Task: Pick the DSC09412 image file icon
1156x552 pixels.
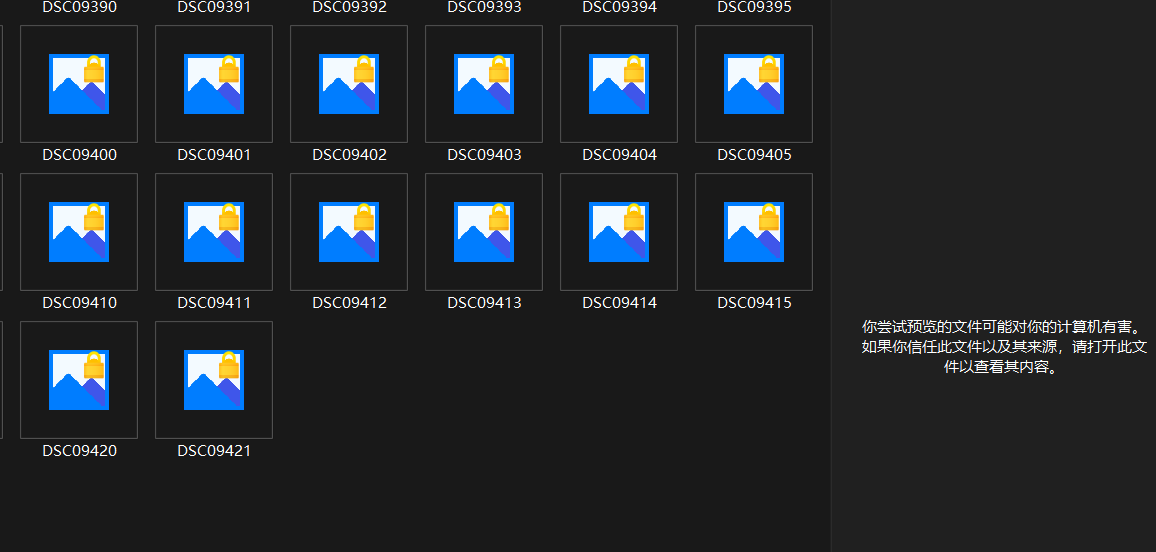Action: click(349, 232)
